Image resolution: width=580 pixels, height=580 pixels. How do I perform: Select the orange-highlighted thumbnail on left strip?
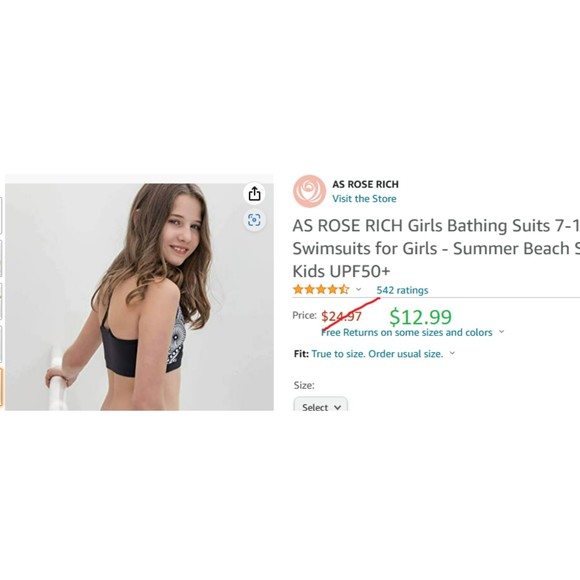tap(1, 387)
